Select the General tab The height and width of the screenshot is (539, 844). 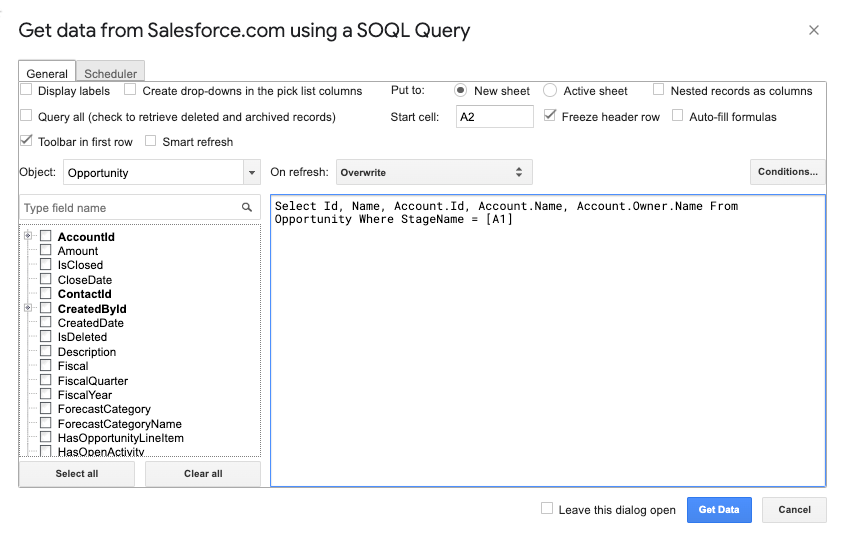(47, 73)
